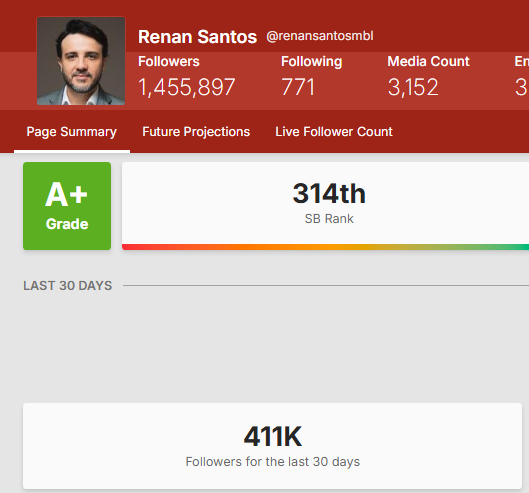Click the 314th SB Rank value
Image resolution: width=529 pixels, height=493 pixels.
click(329, 193)
